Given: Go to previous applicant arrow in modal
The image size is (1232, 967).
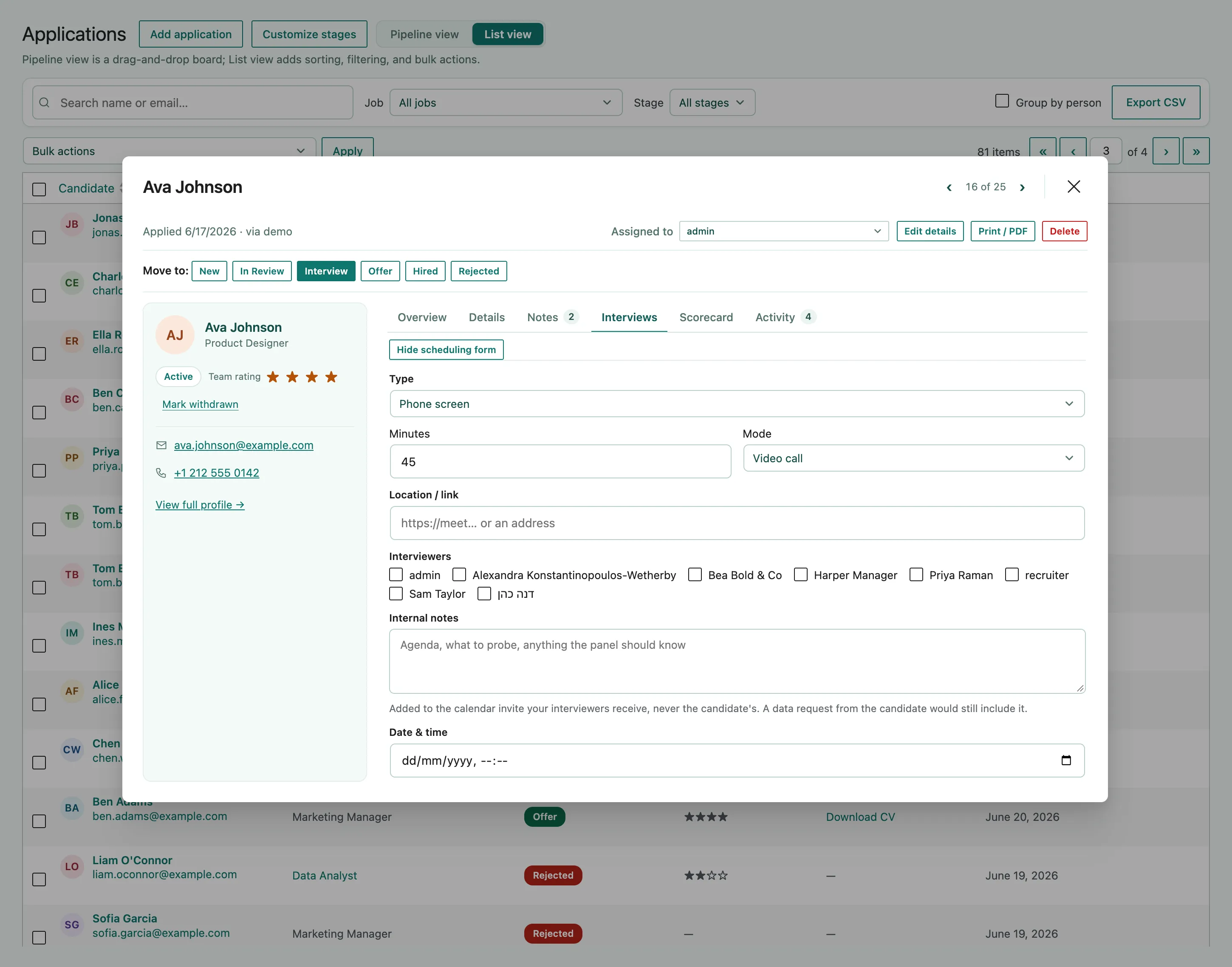Looking at the screenshot, I should pyautogui.click(x=949, y=187).
